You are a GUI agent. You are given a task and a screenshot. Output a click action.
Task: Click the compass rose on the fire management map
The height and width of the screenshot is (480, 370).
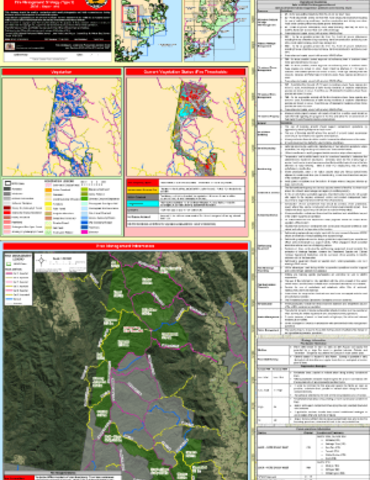tap(41, 261)
